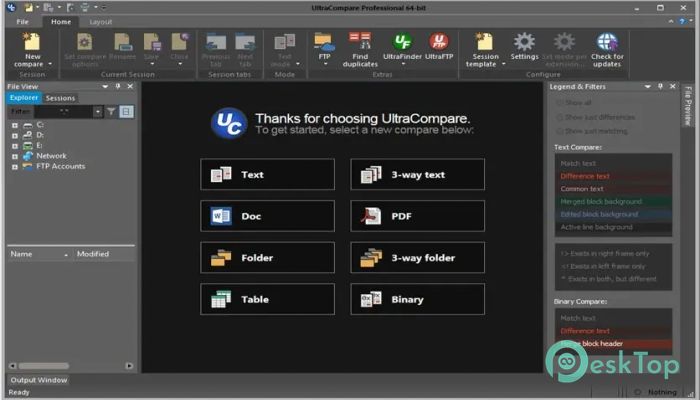The image size is (700, 400).
Task: Expand the E: drive node
Action: 15,146
